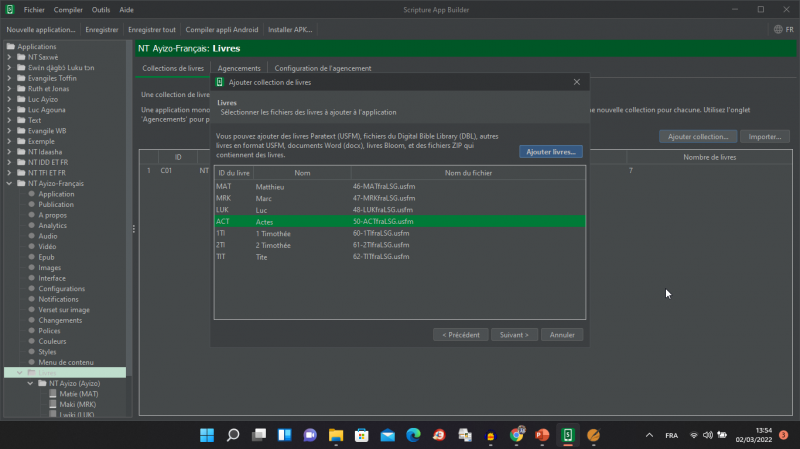
Task: Click the Windows Start icon in taskbar
Action: coord(206,435)
